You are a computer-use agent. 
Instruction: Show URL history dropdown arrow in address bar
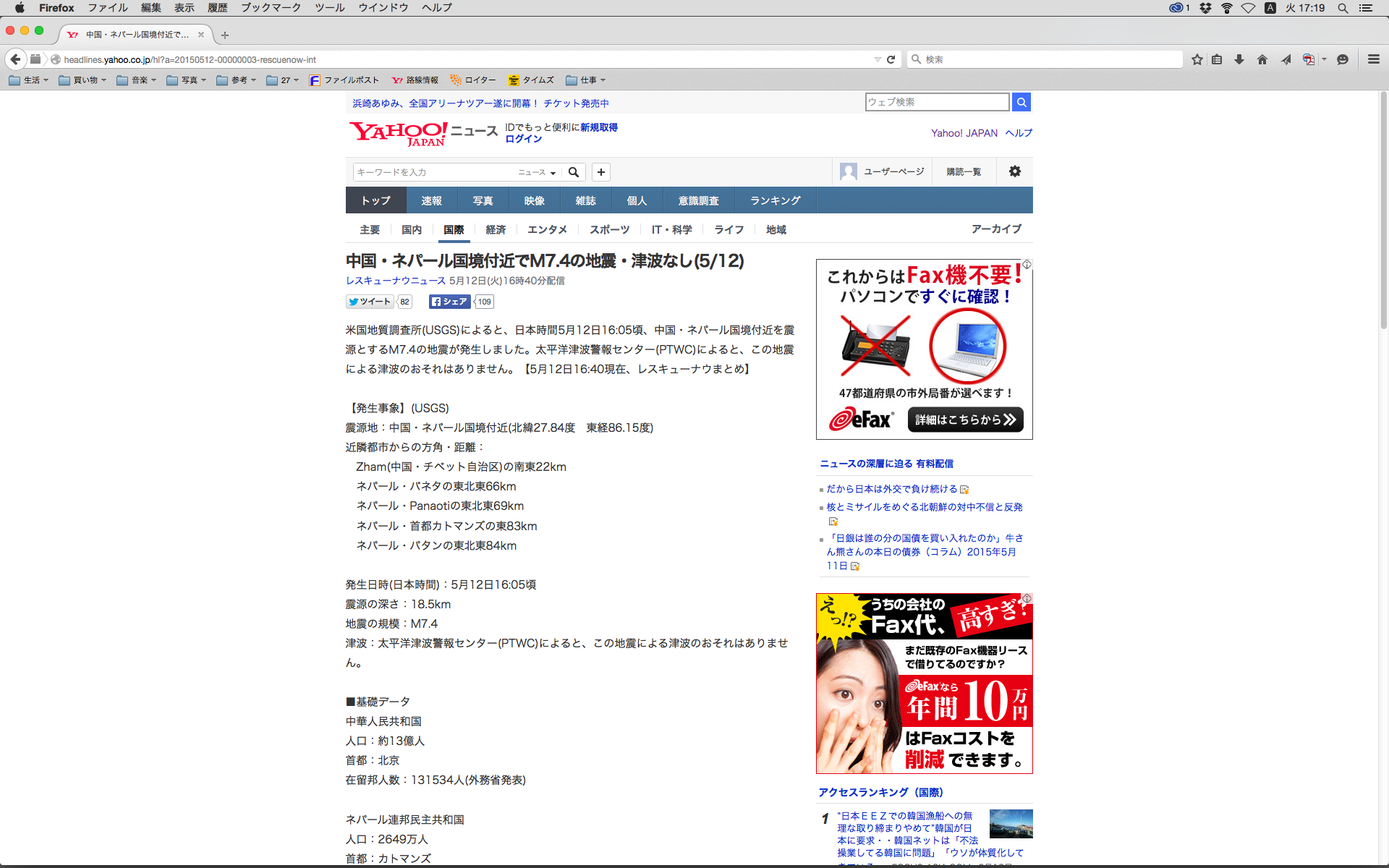[x=878, y=59]
